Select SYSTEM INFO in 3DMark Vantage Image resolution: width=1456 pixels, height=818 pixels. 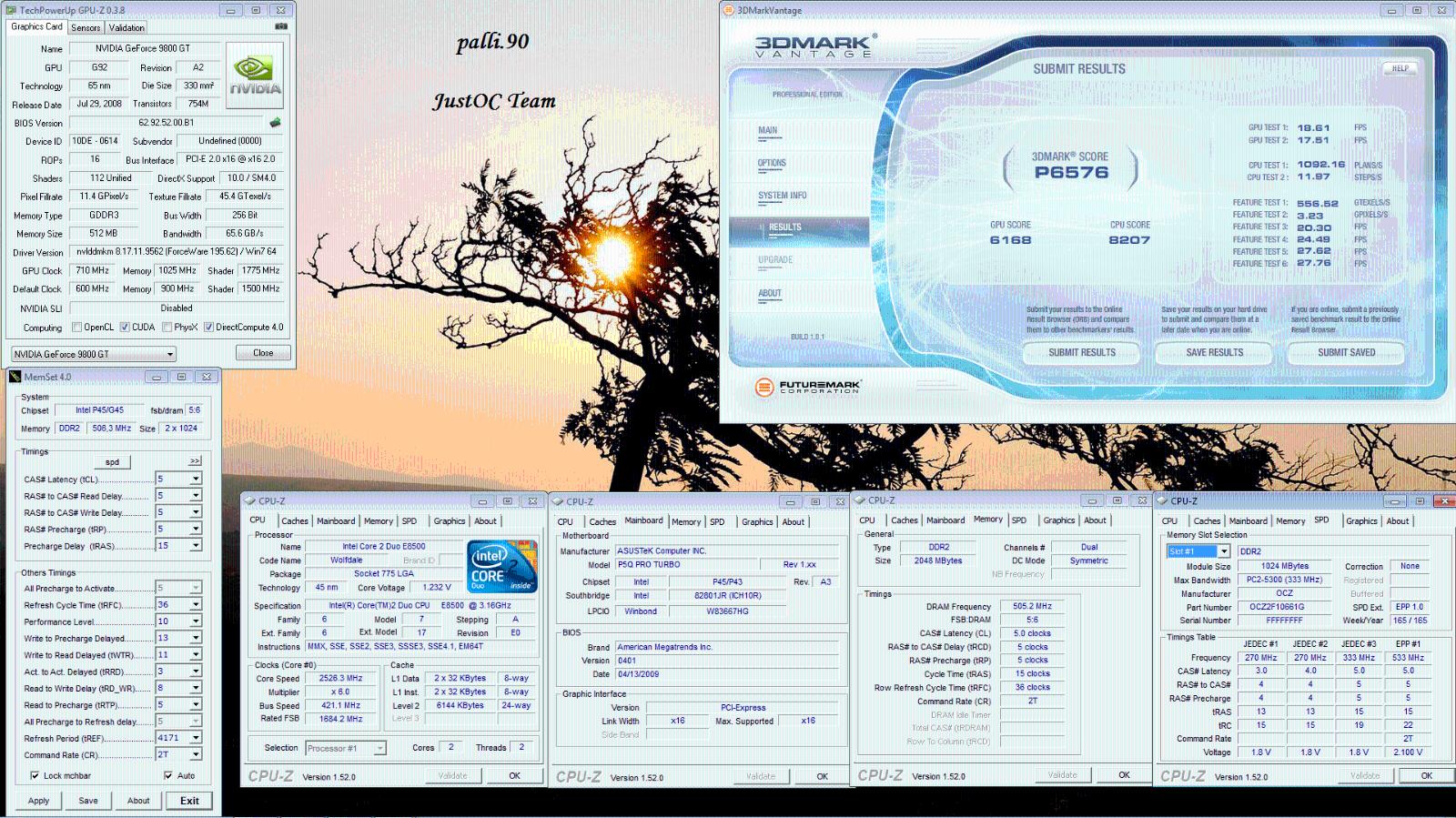click(782, 196)
